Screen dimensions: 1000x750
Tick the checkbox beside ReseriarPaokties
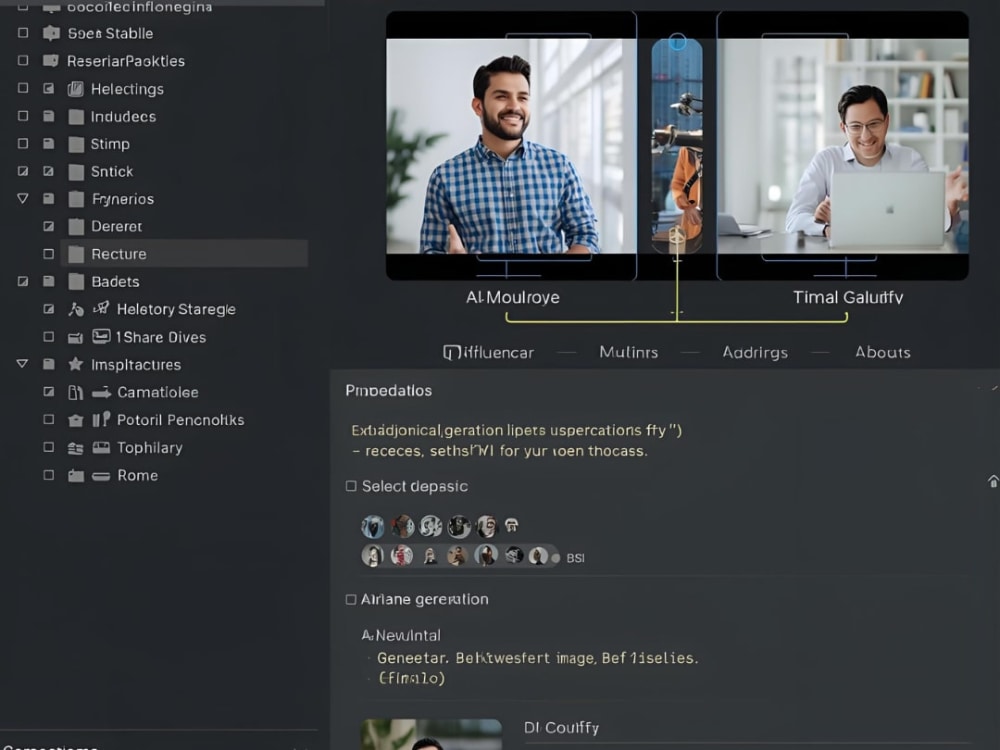click(x=23, y=61)
